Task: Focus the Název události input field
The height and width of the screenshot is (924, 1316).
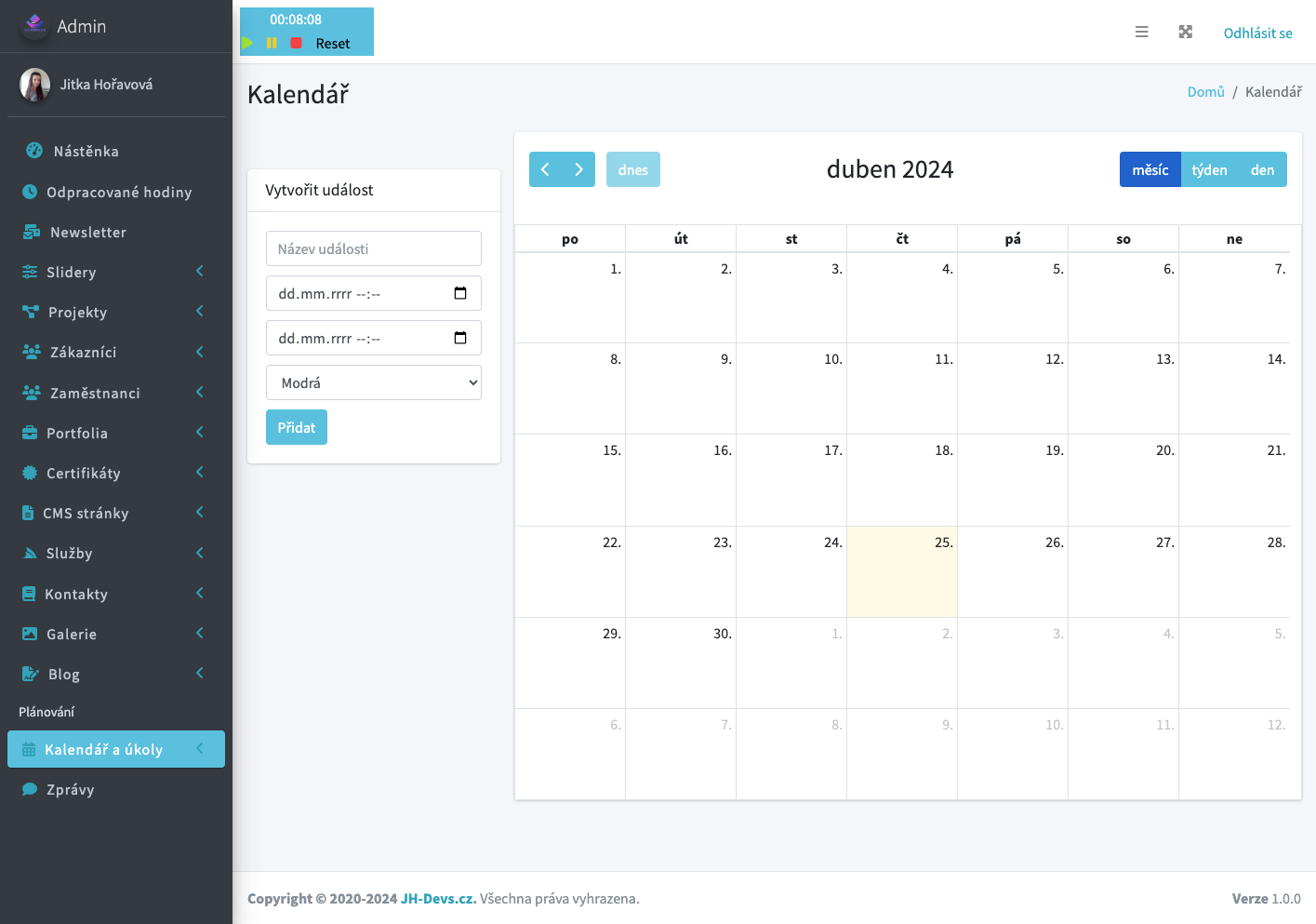Action: tap(374, 248)
